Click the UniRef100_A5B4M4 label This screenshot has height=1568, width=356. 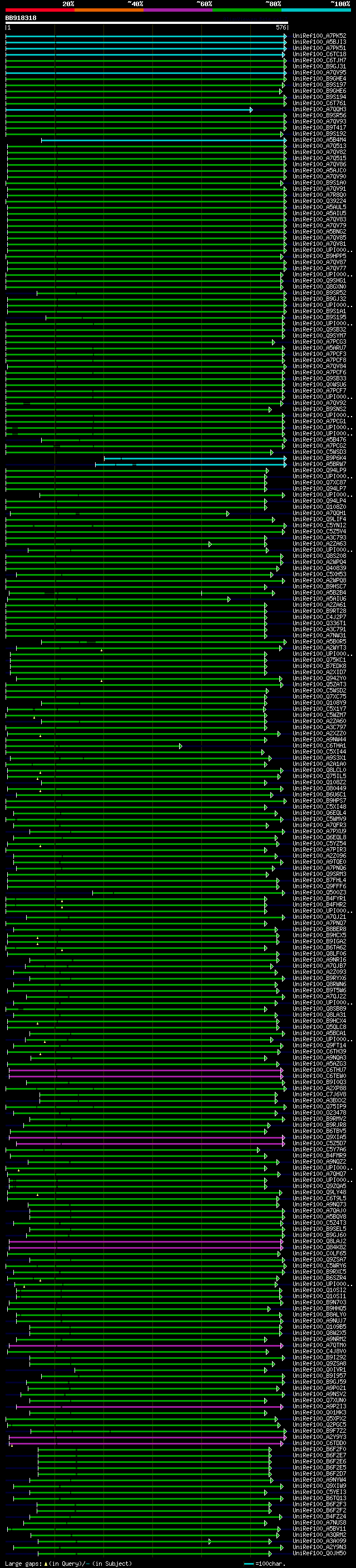[319, 140]
